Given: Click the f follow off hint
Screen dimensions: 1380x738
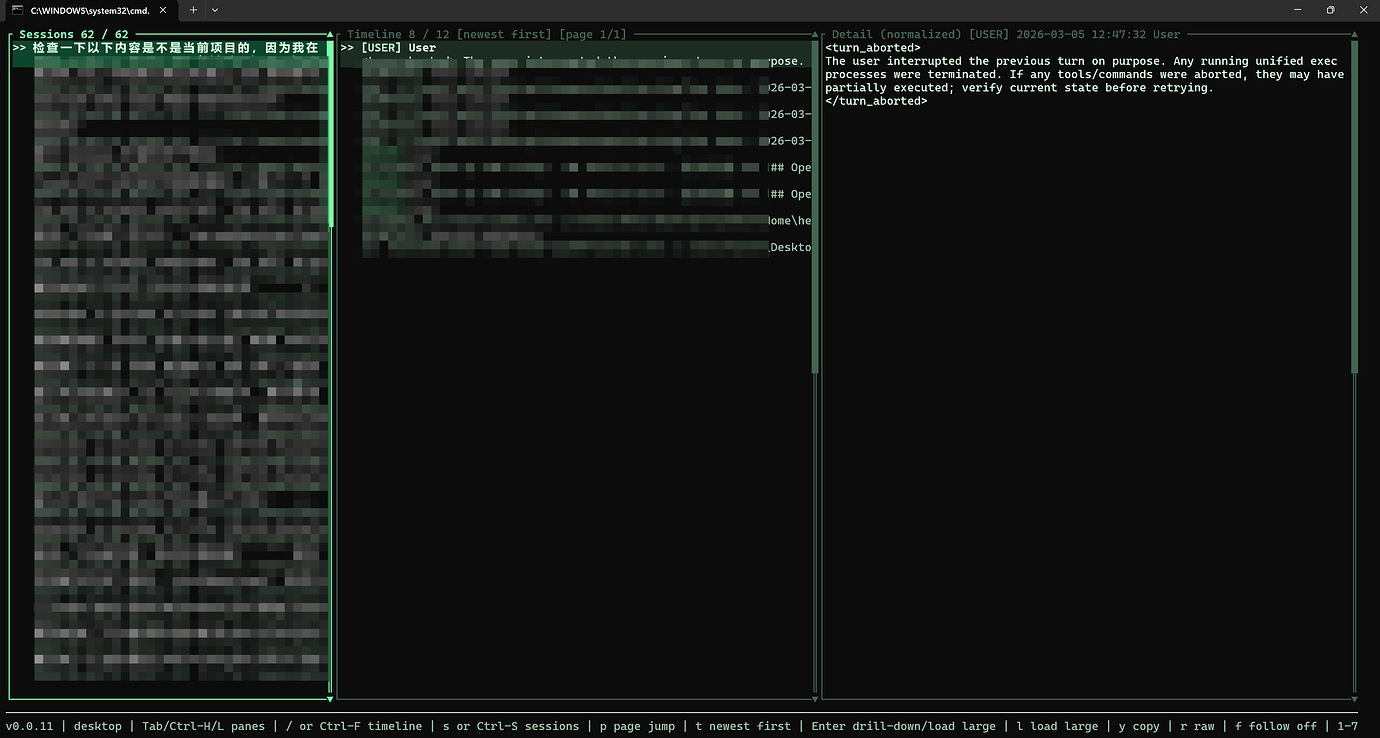Looking at the screenshot, I should click(x=1276, y=726).
